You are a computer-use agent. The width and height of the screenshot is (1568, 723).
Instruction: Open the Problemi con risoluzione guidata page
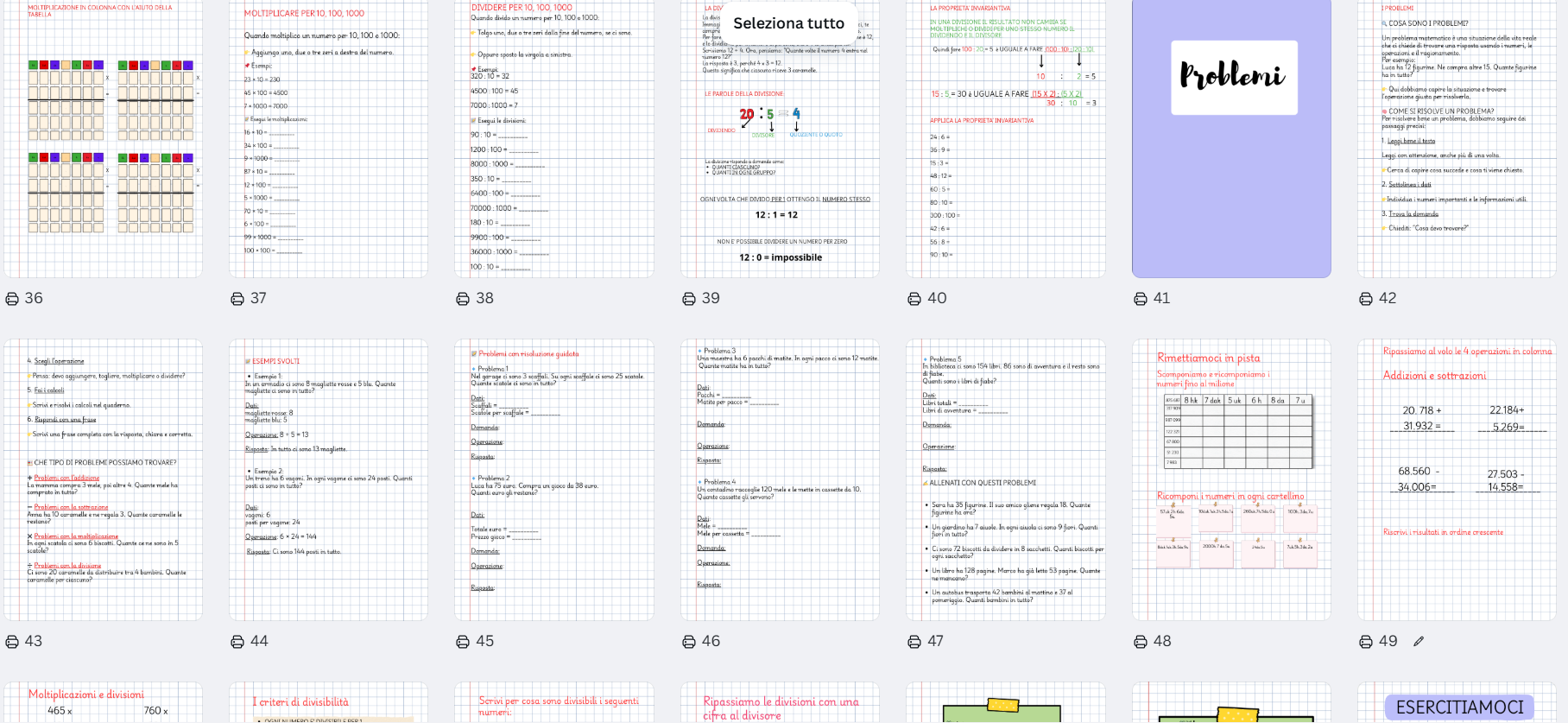[554, 479]
